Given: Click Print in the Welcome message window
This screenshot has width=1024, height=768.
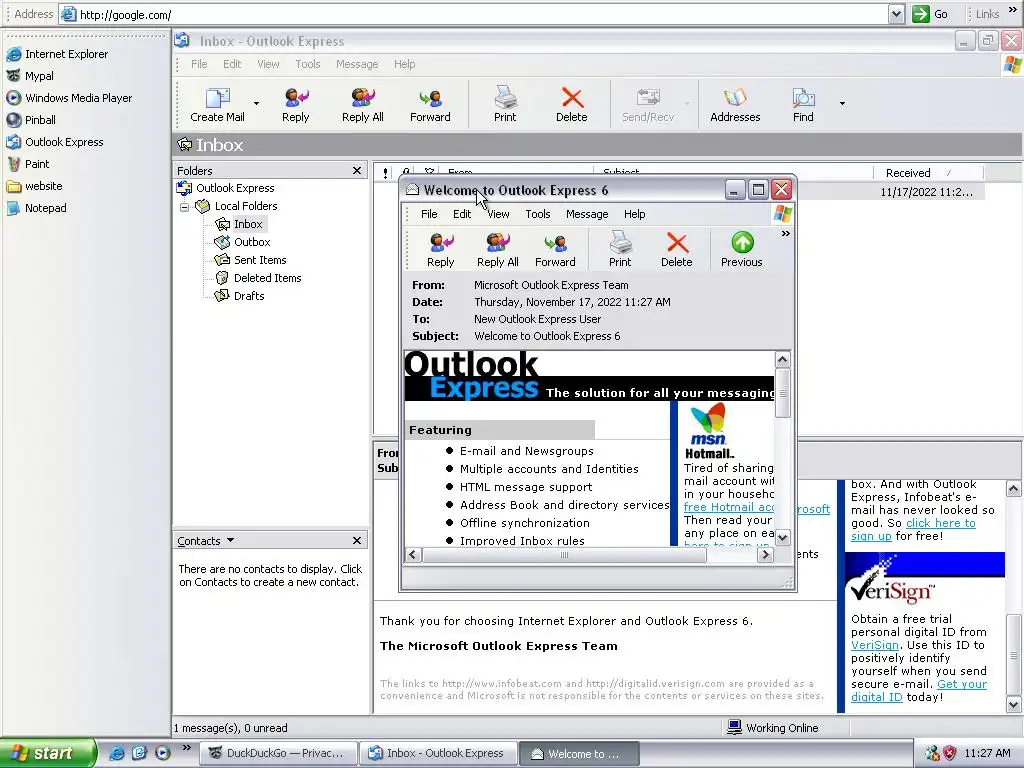Looking at the screenshot, I should point(620,249).
